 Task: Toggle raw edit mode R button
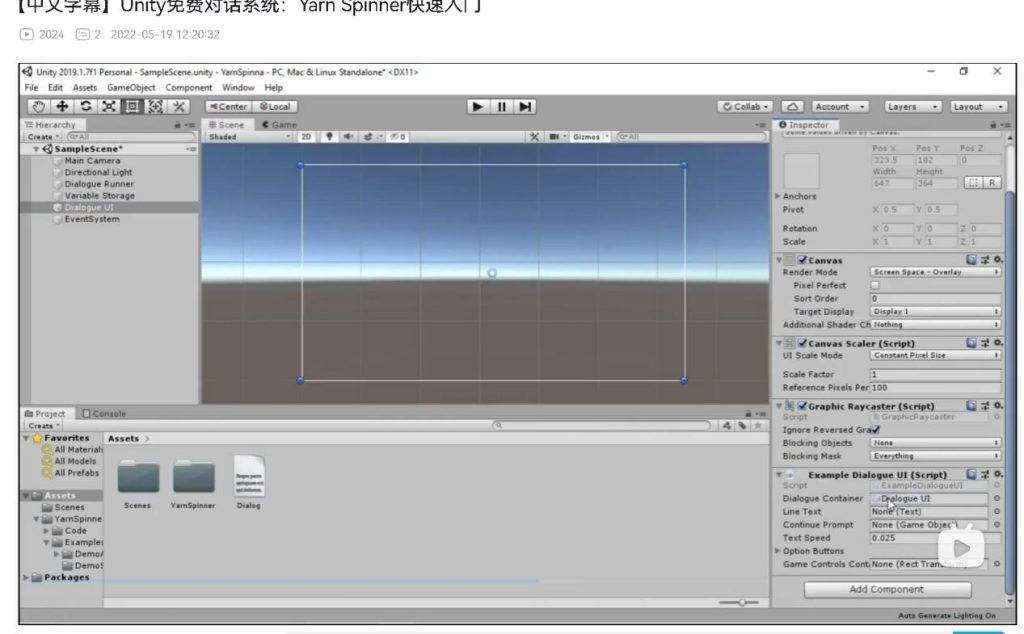pyautogui.click(x=991, y=183)
